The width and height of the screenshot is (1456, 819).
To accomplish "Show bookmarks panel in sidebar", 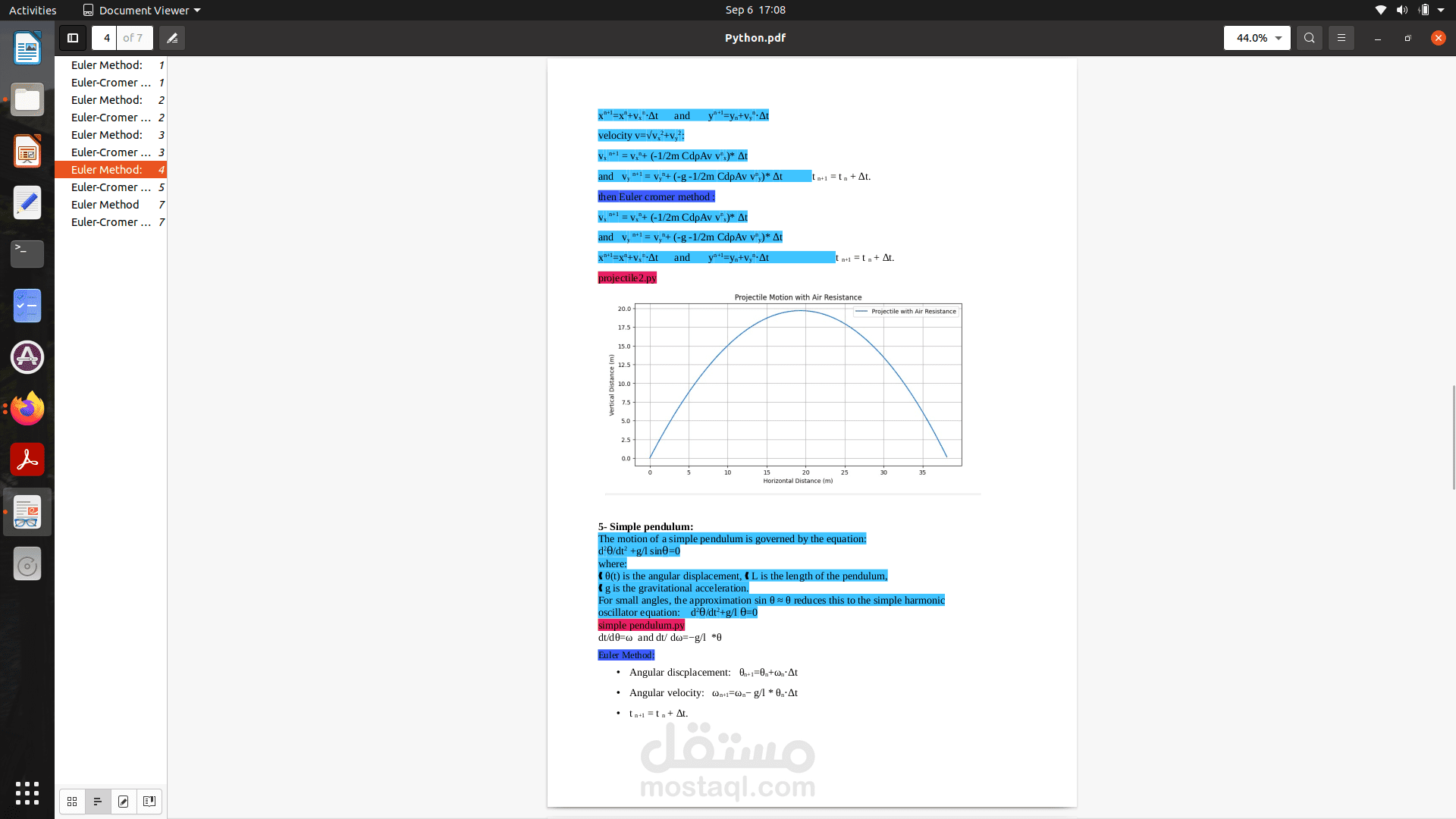I will pos(149,801).
